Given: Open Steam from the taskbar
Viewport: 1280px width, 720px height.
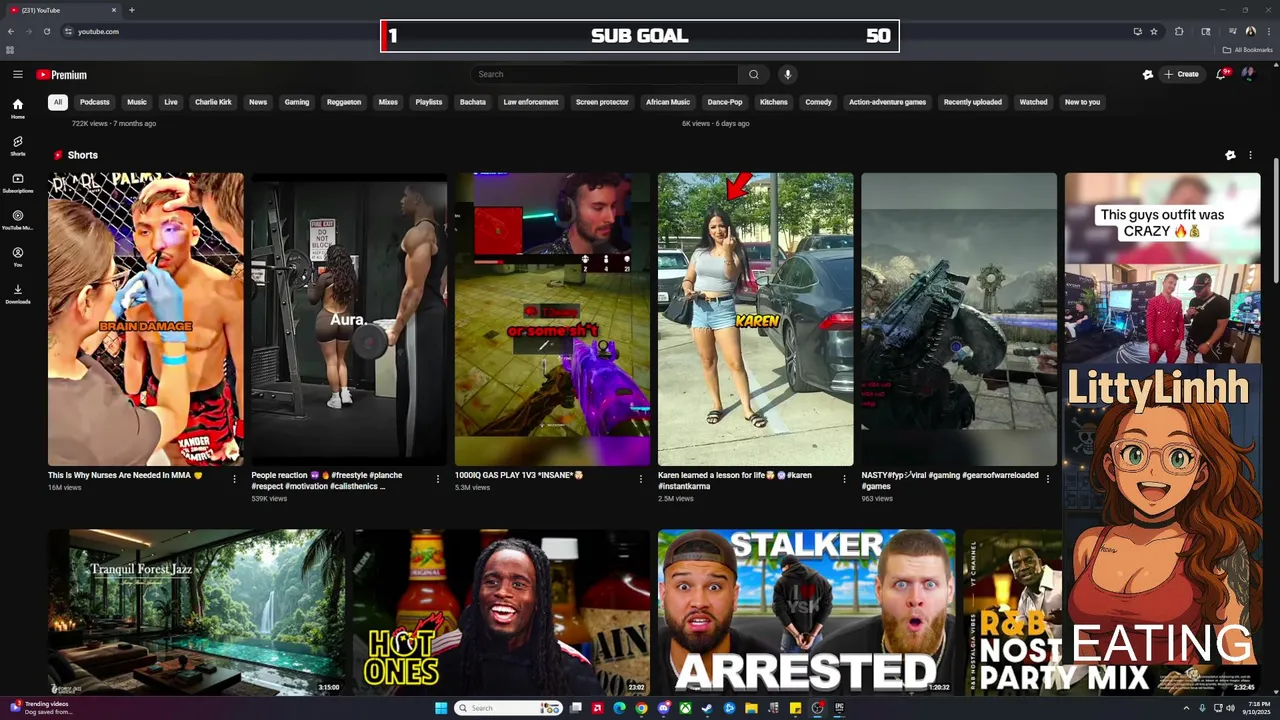Looking at the screenshot, I should pos(707,708).
